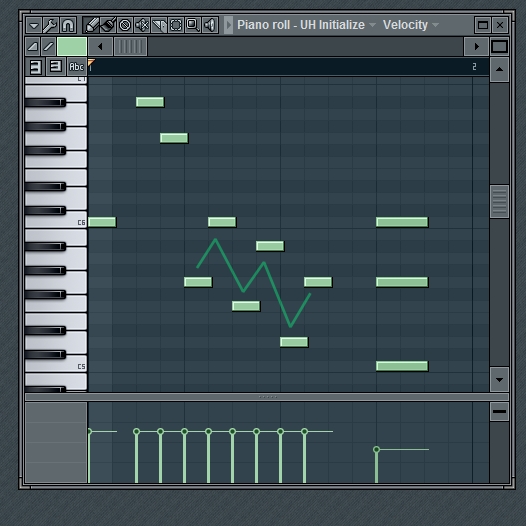
Task: Click the Abc note labels button
Action: [x=76, y=66]
